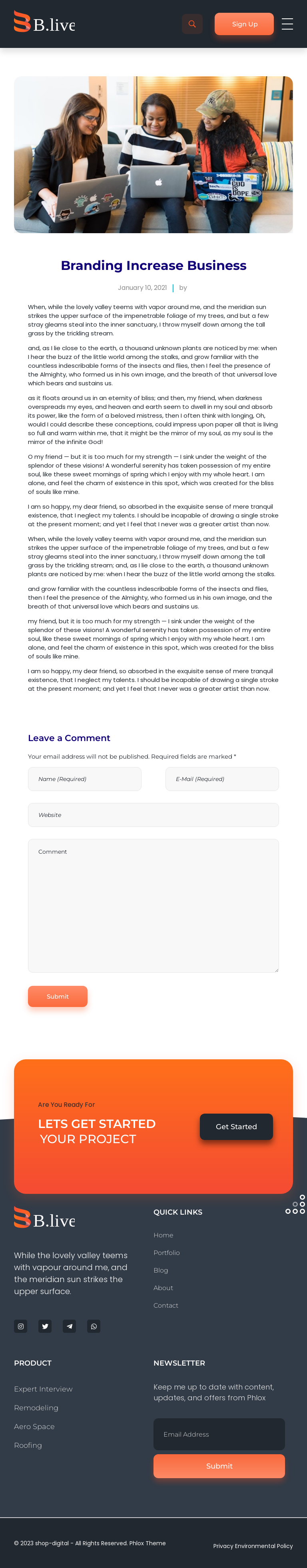Click the B.live header logo
The image size is (307, 1568).
point(44,23)
